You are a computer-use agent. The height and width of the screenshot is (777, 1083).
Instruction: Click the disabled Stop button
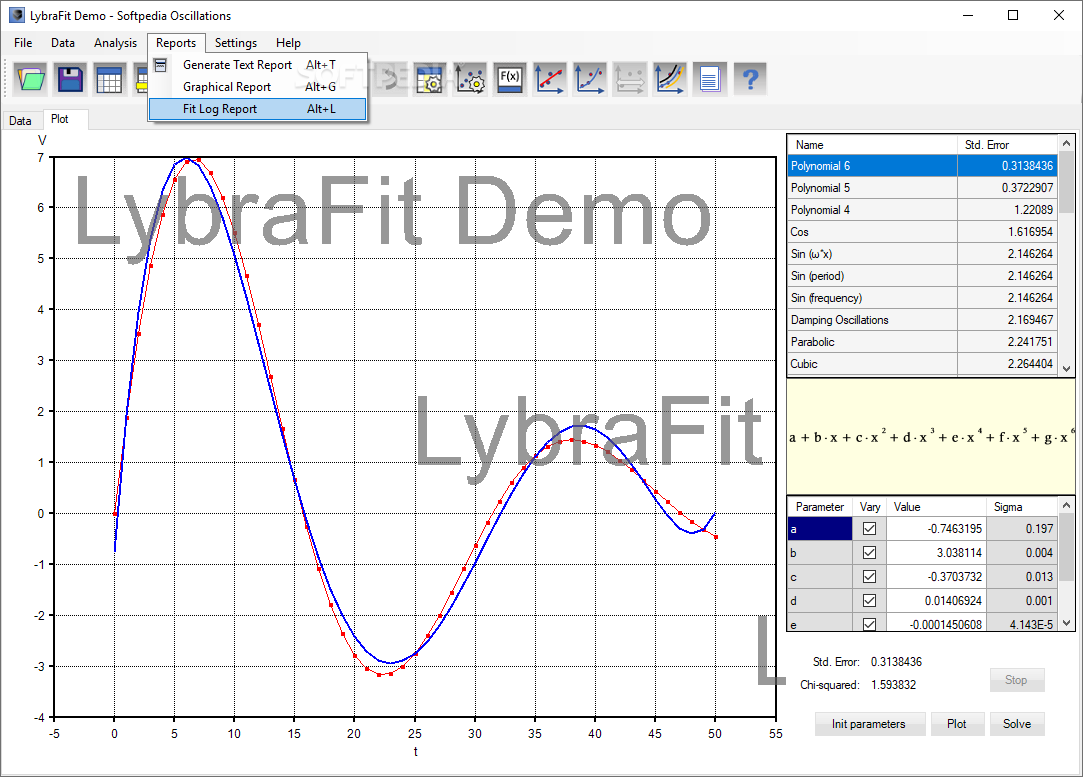[x=1017, y=680]
